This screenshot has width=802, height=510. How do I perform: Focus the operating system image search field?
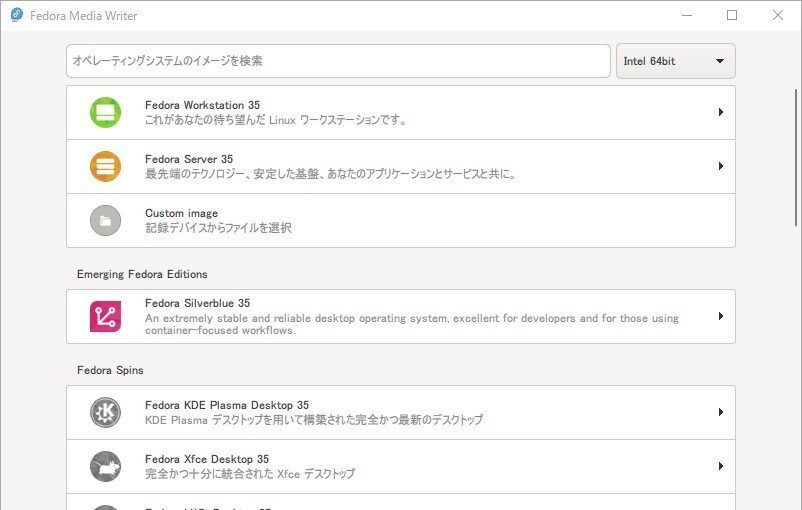pos(338,61)
